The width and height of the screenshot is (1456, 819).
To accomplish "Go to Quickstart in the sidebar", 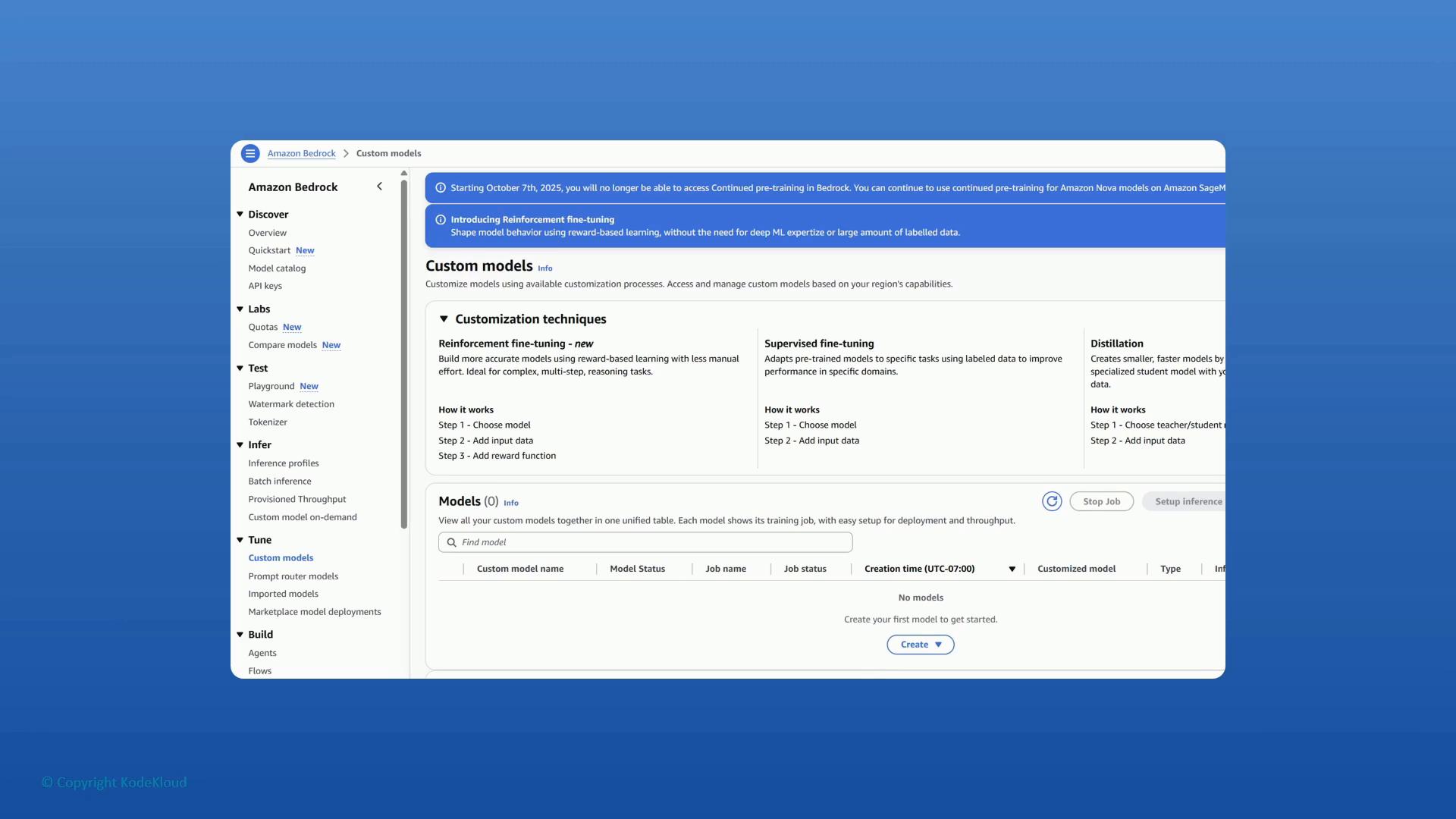I will coord(269,250).
